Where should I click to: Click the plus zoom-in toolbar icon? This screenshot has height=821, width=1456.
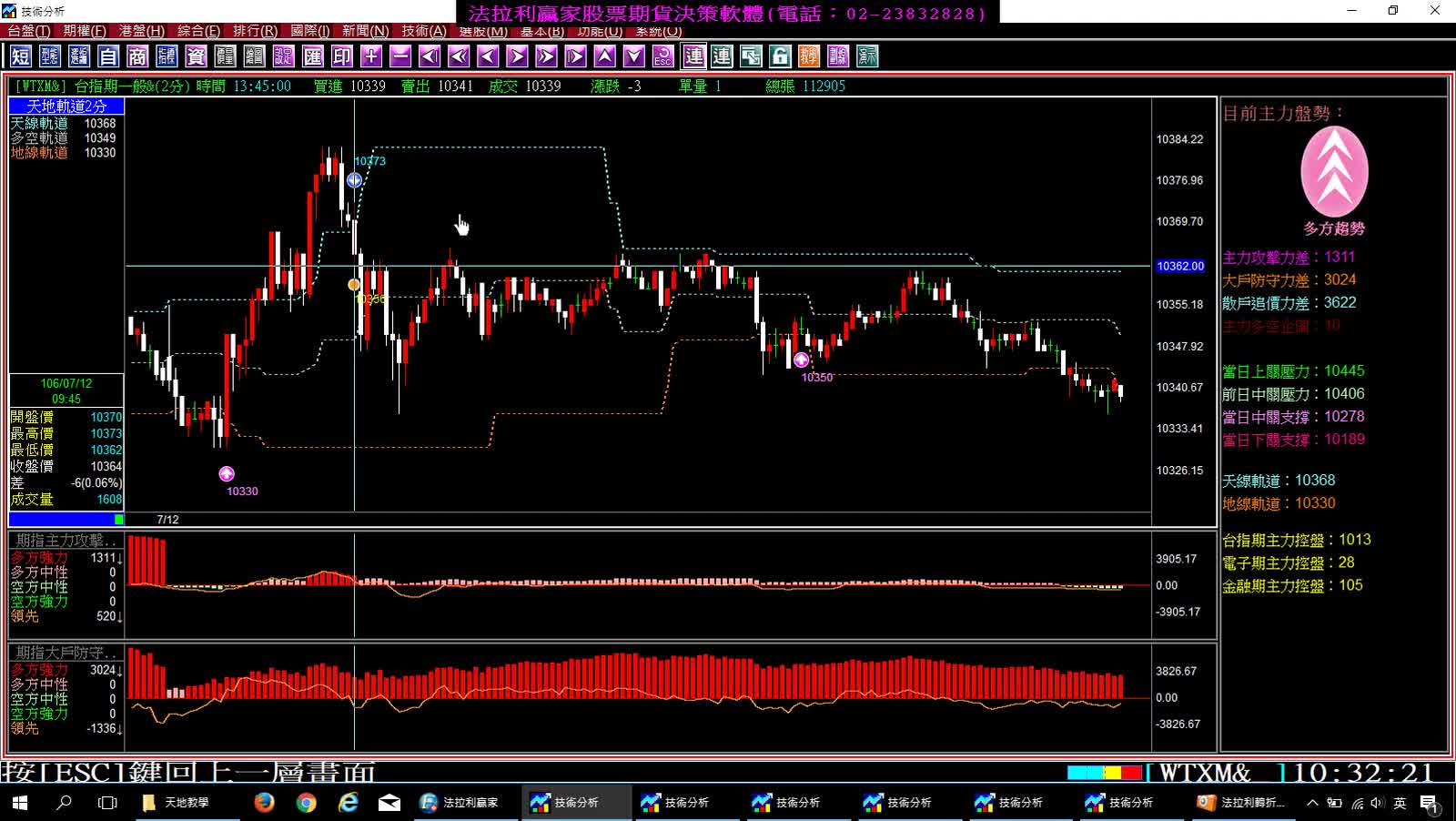[x=371, y=56]
